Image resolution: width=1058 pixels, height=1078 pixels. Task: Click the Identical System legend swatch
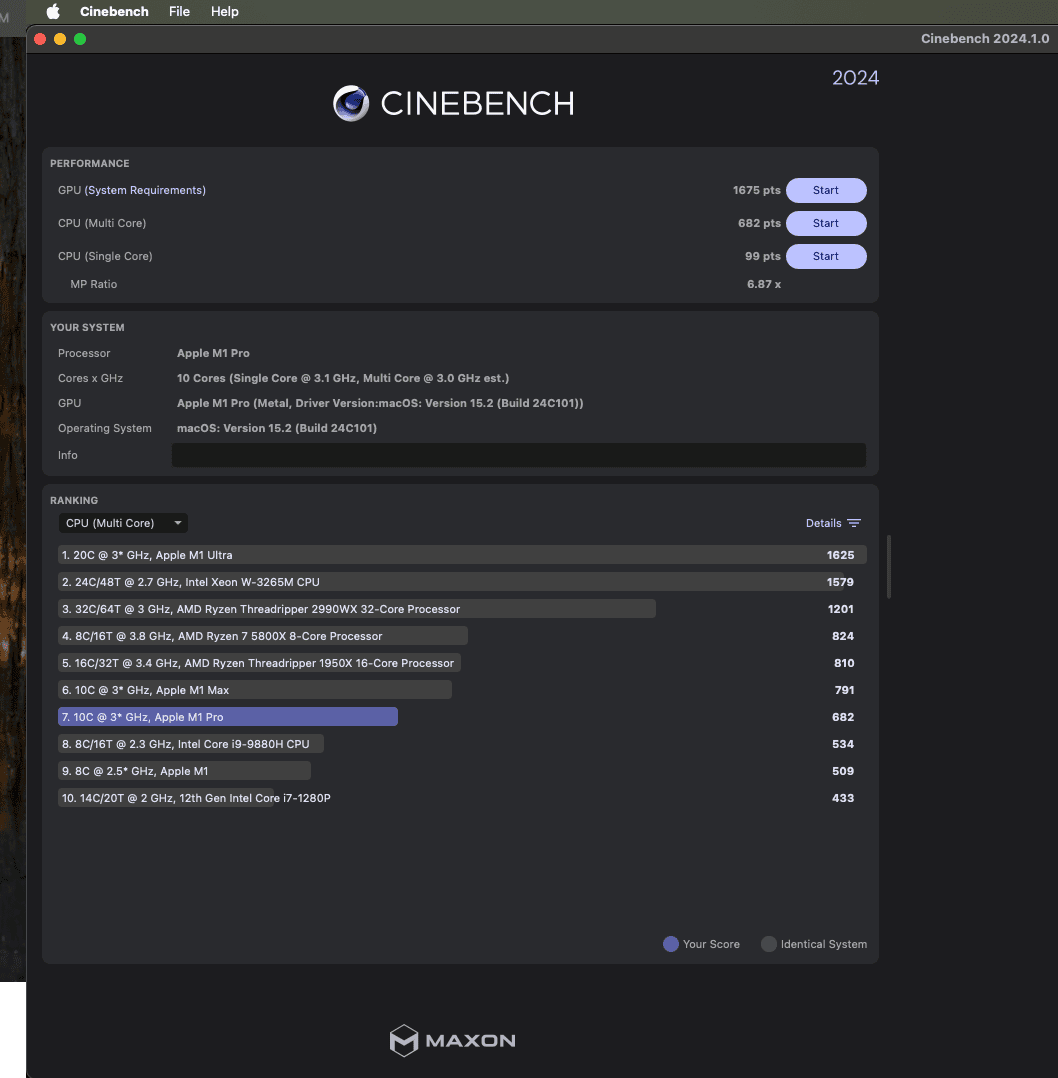(769, 944)
